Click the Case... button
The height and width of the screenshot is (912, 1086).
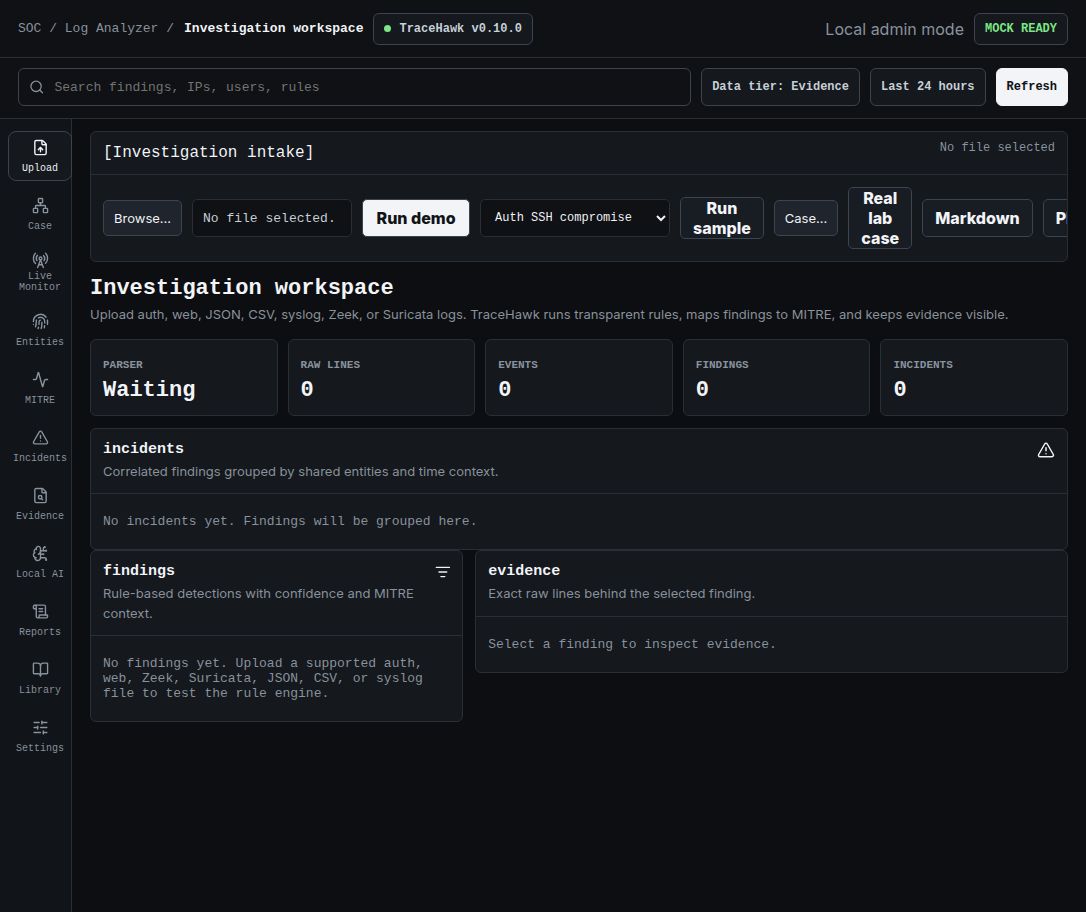point(805,218)
